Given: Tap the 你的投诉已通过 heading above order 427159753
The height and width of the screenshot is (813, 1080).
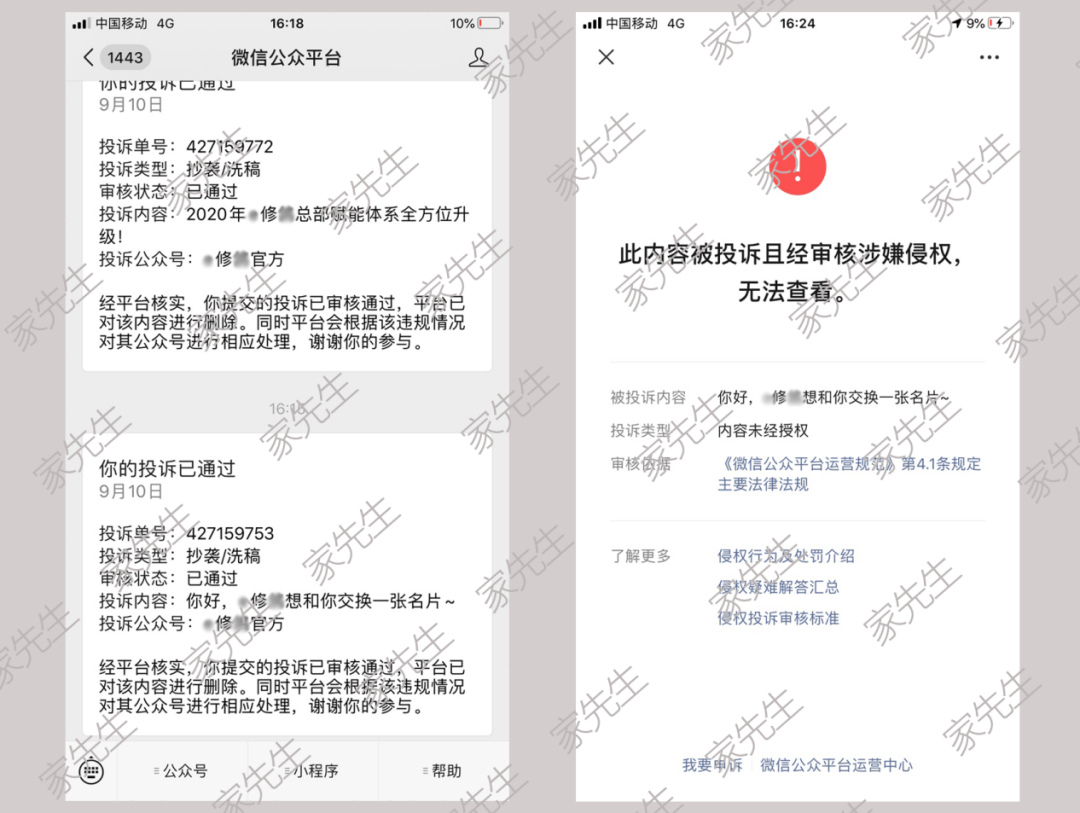Looking at the screenshot, I should pos(167,469).
